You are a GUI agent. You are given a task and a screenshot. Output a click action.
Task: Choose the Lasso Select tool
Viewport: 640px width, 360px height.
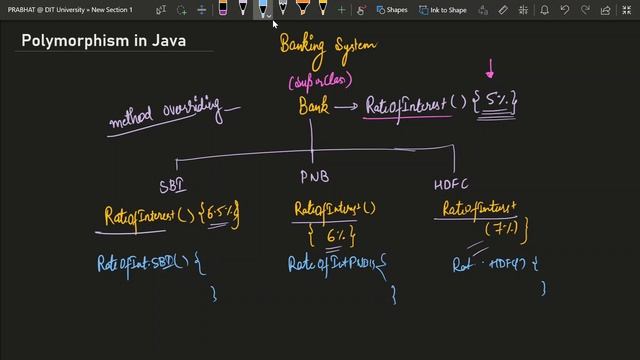coord(182,10)
